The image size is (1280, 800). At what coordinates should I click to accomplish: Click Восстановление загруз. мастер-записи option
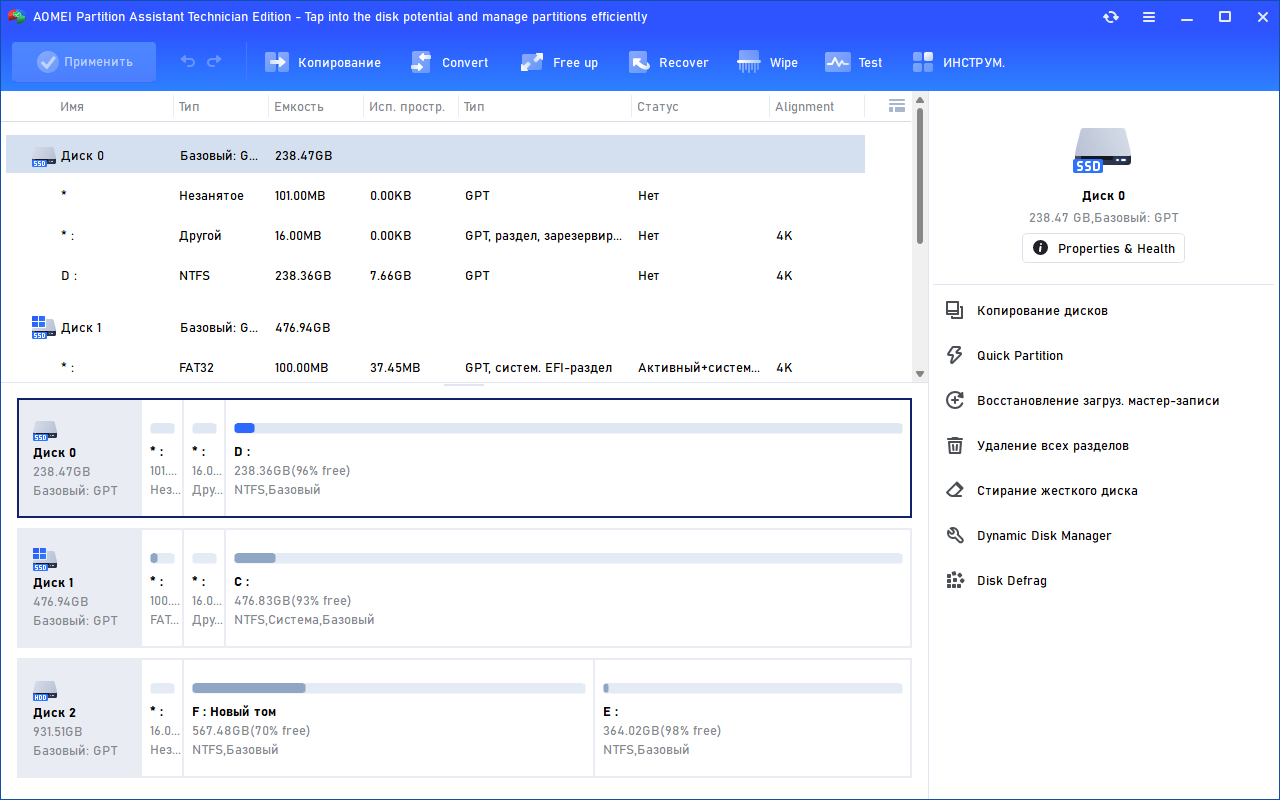(x=1098, y=401)
